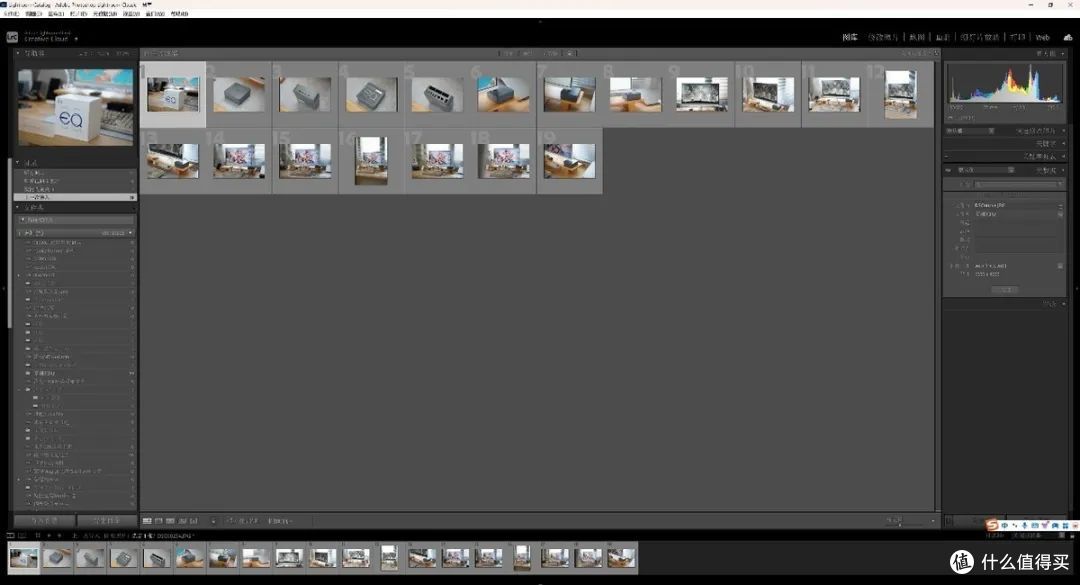The image size is (1080, 585).
Task: Collapse the Navigator panel
Action: 18,53
